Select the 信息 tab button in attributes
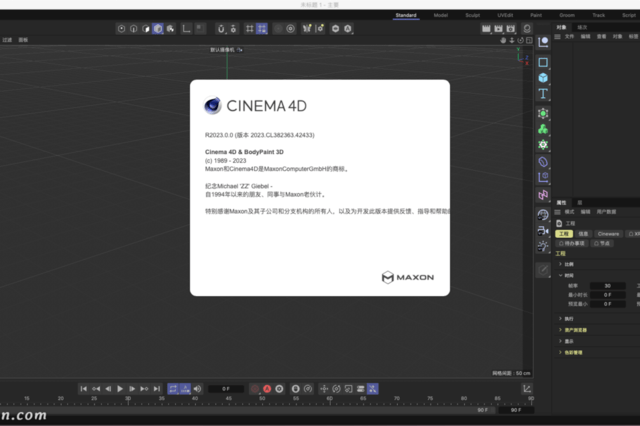The image size is (640, 426). (x=584, y=234)
